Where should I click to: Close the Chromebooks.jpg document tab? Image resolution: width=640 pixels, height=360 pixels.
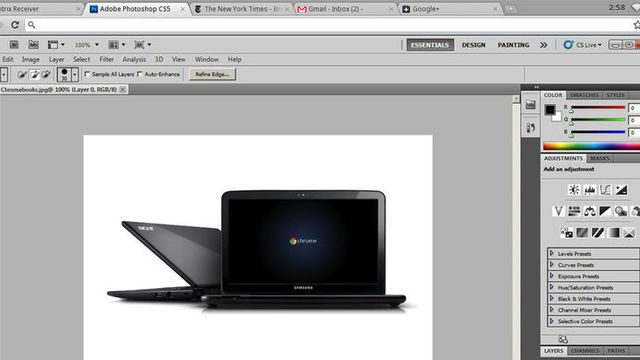point(122,89)
